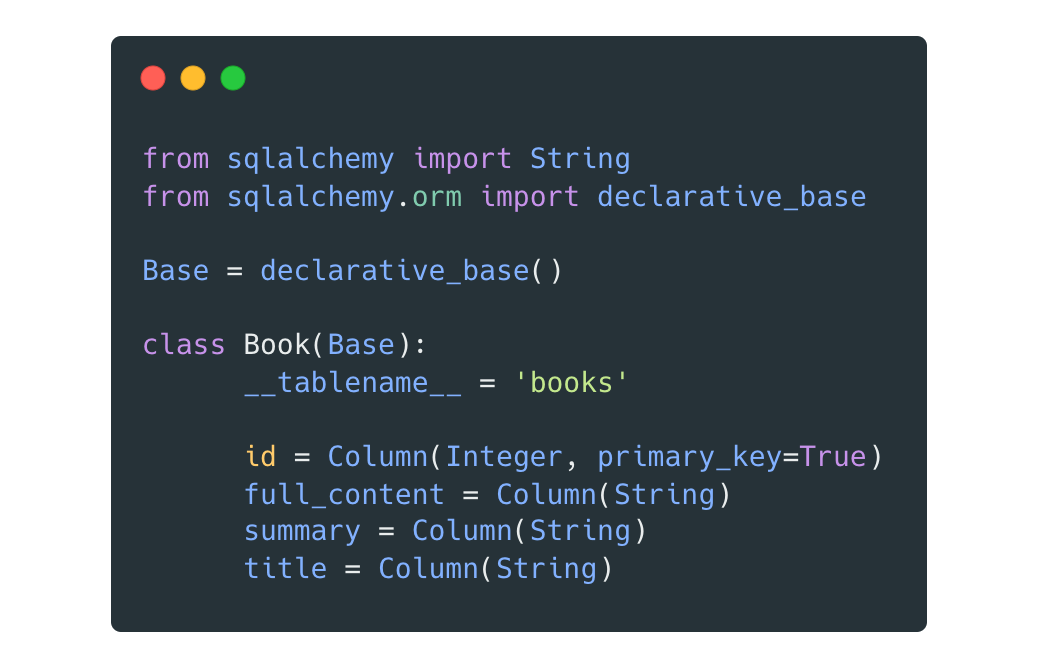Screen dimensions: 1038x668
Task: Click the 'orm' module name
Action: 437,196
